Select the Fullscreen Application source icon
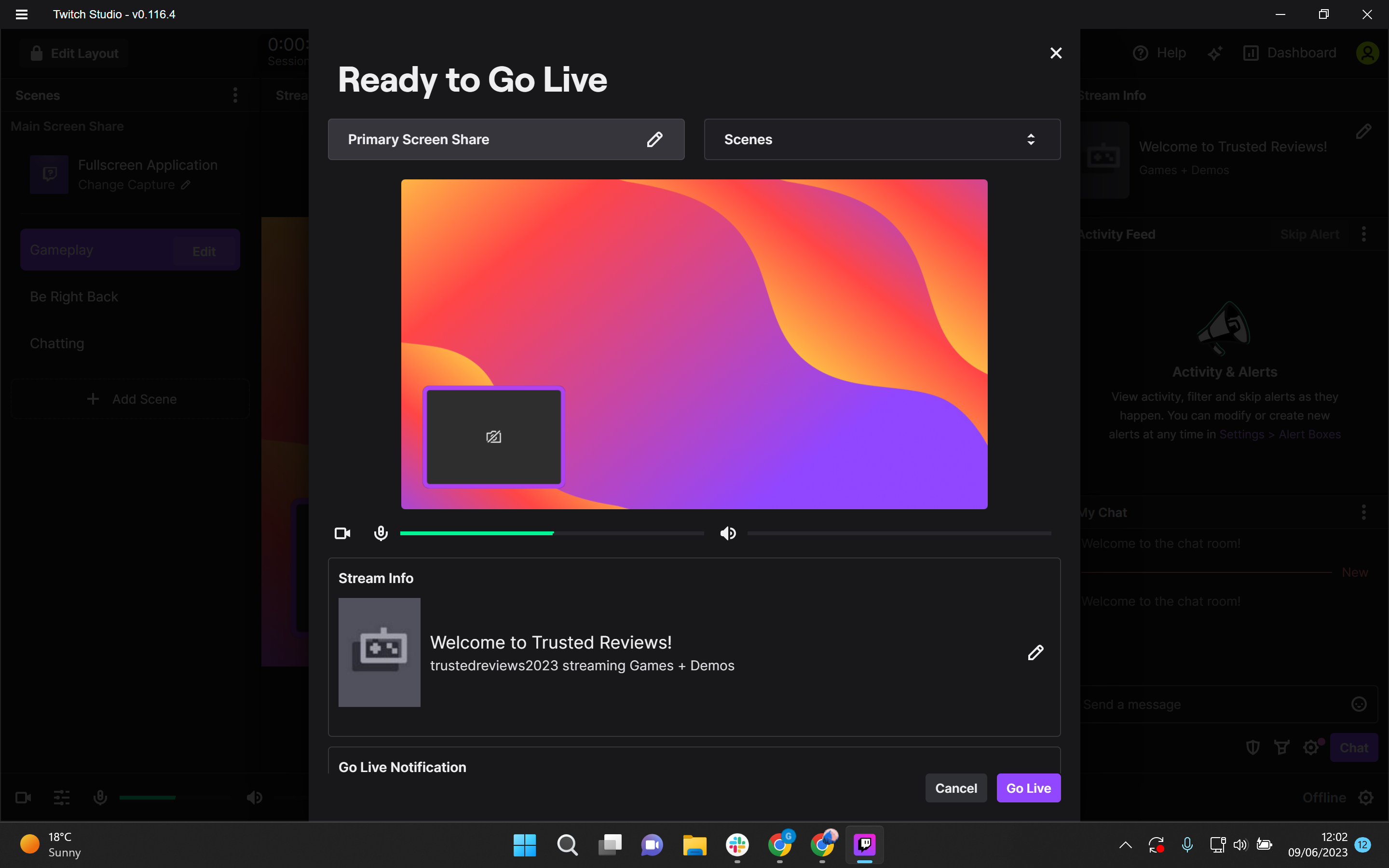The image size is (1389, 868). tap(49, 174)
